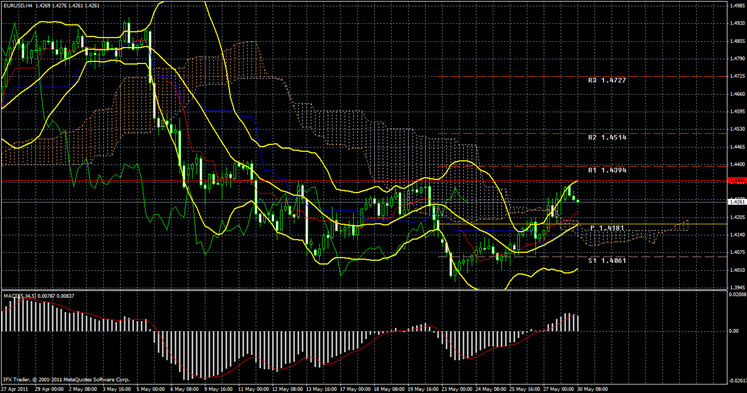Click the 30 May 08:00 time label
This screenshot has height=393, width=747.
(x=593, y=389)
